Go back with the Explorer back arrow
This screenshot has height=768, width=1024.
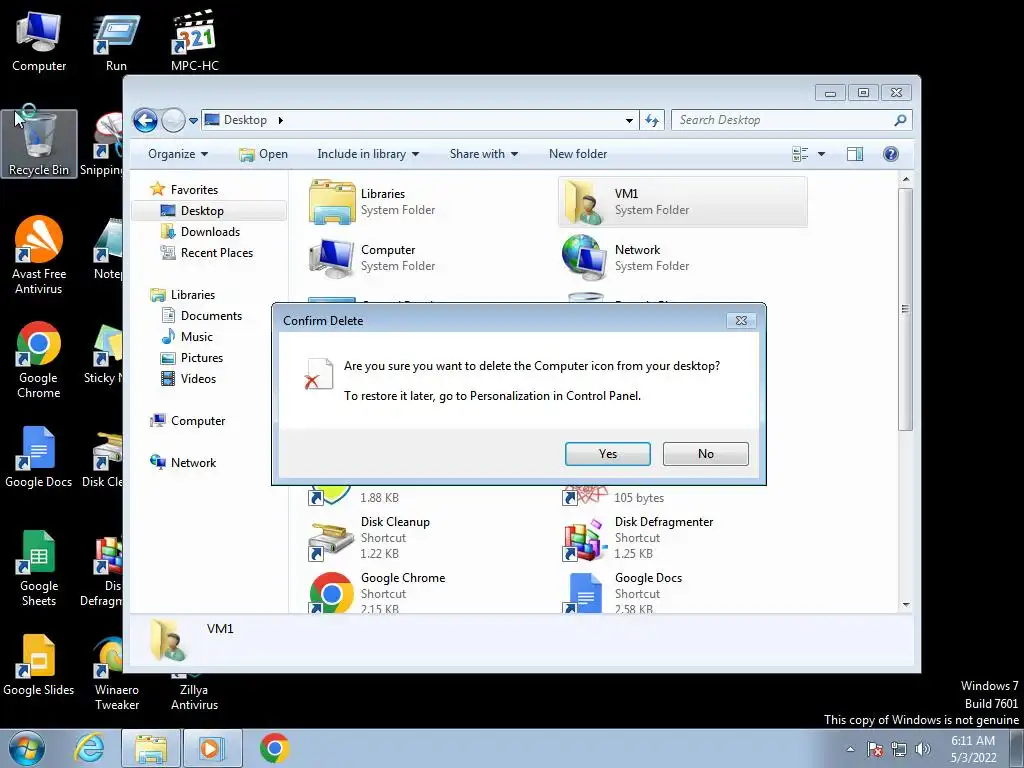(x=145, y=120)
